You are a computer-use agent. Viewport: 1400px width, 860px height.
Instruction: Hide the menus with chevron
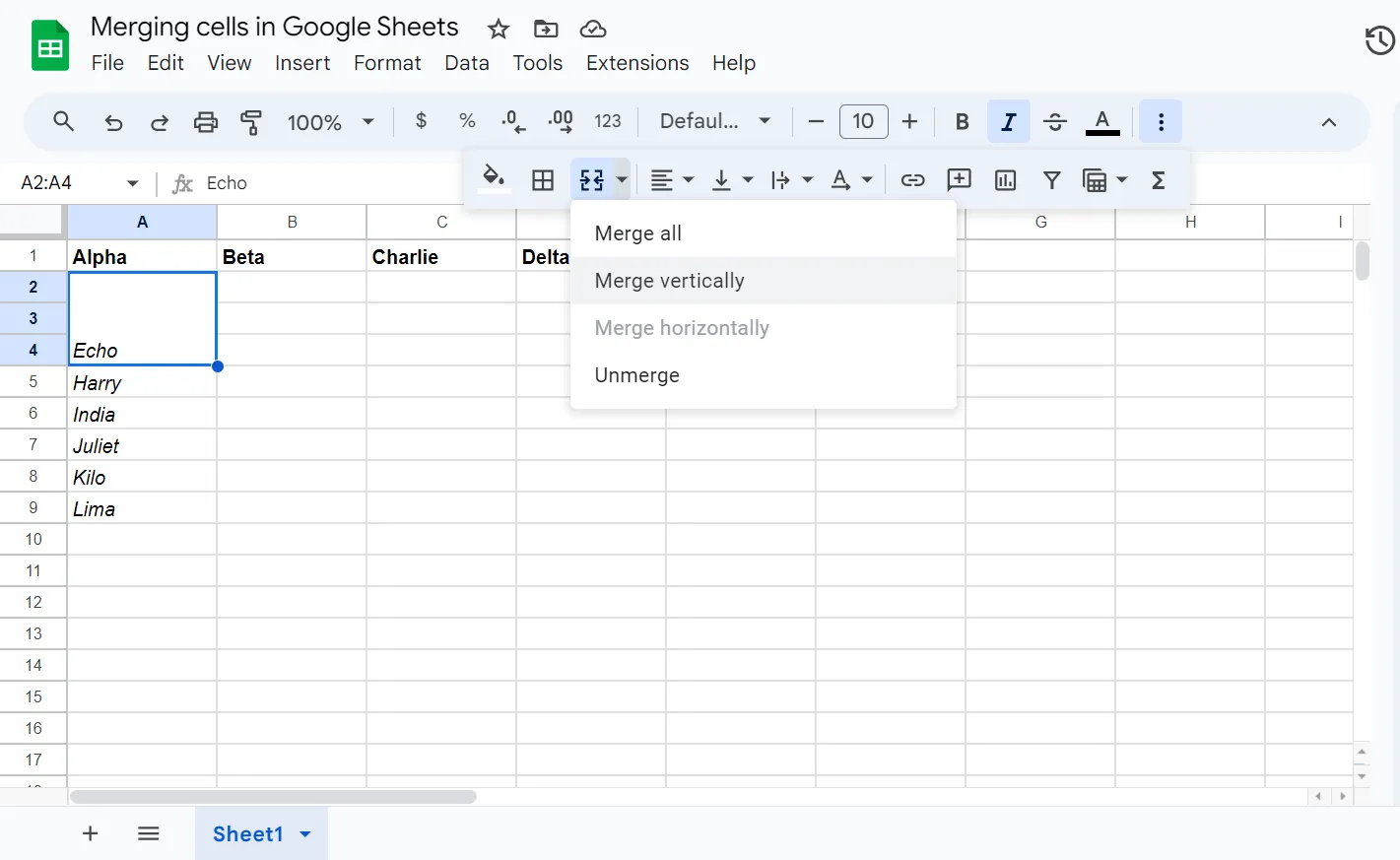click(x=1329, y=122)
